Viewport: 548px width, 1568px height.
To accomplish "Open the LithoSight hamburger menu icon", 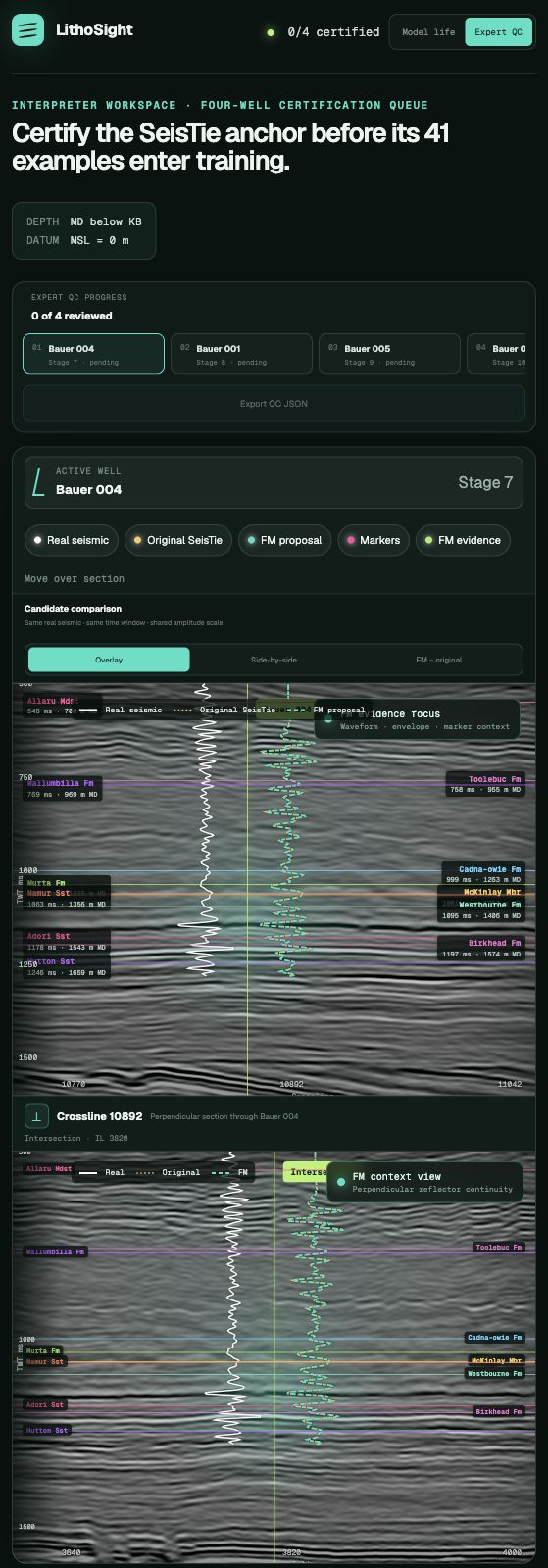I will click(x=27, y=30).
